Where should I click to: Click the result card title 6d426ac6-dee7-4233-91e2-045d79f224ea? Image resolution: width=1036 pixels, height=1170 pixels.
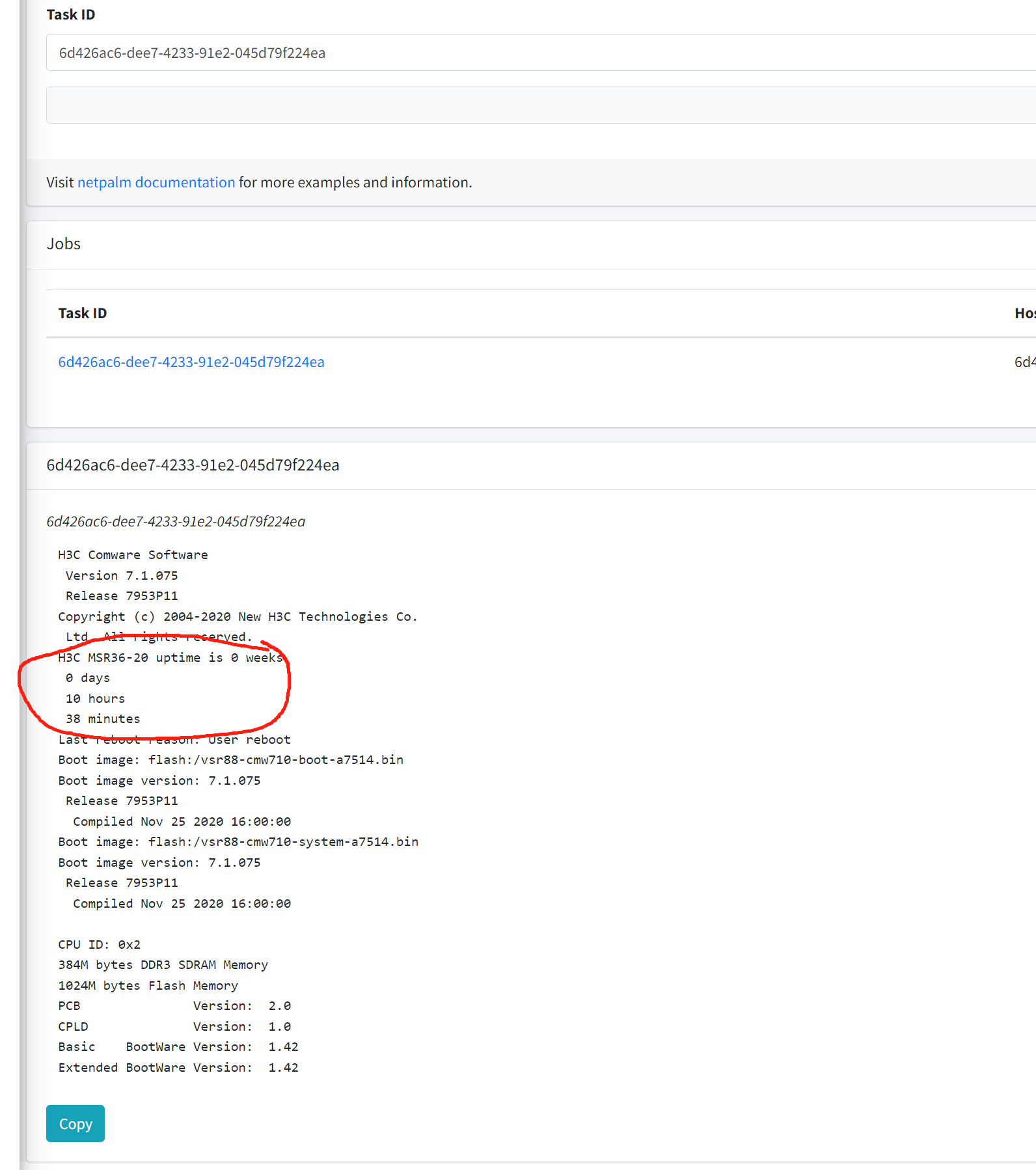(x=193, y=465)
